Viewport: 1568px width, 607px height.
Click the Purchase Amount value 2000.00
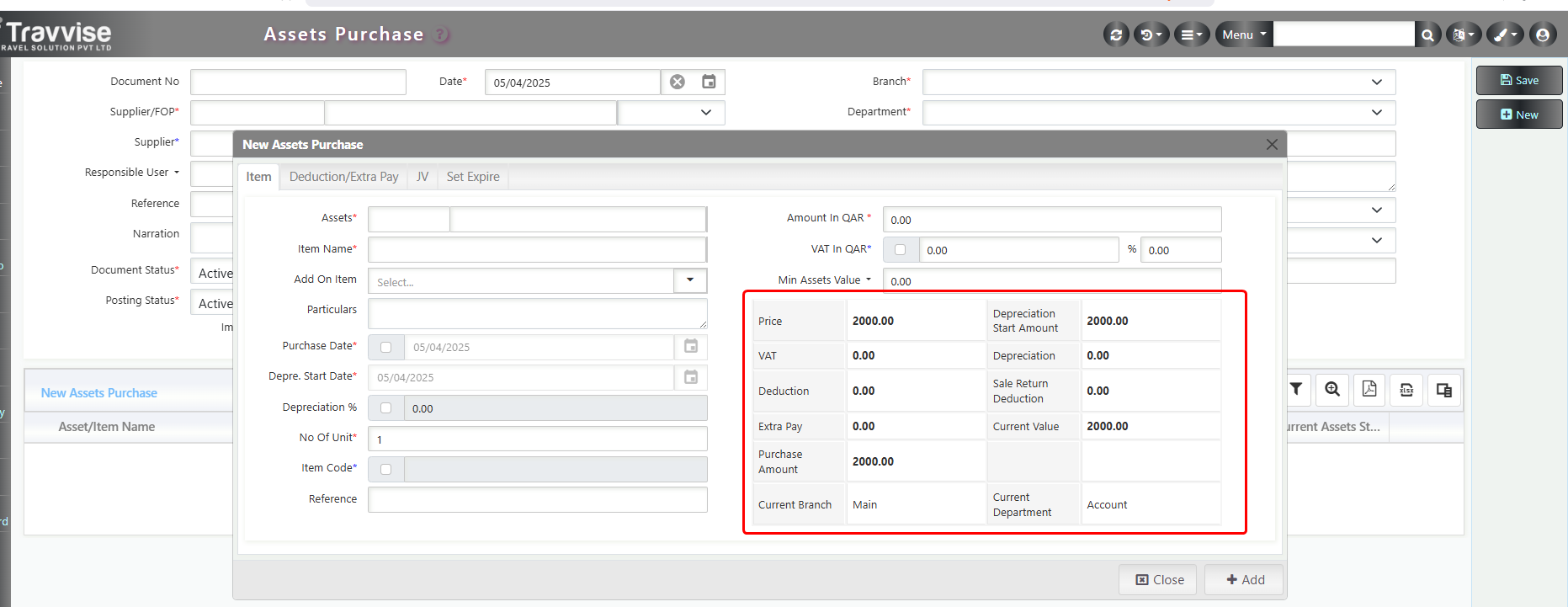[873, 461]
